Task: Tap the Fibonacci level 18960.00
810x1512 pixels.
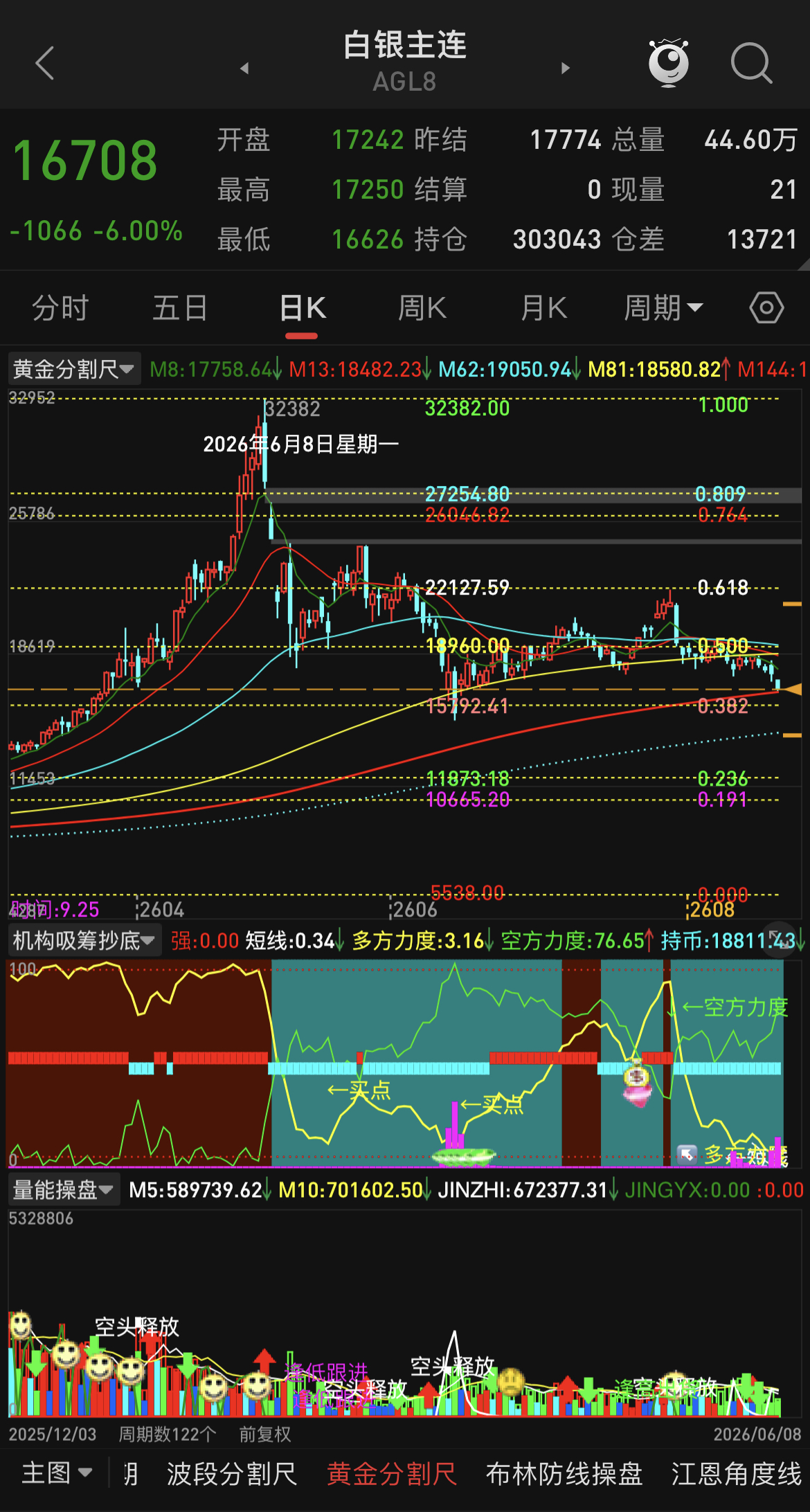Action: click(x=467, y=646)
